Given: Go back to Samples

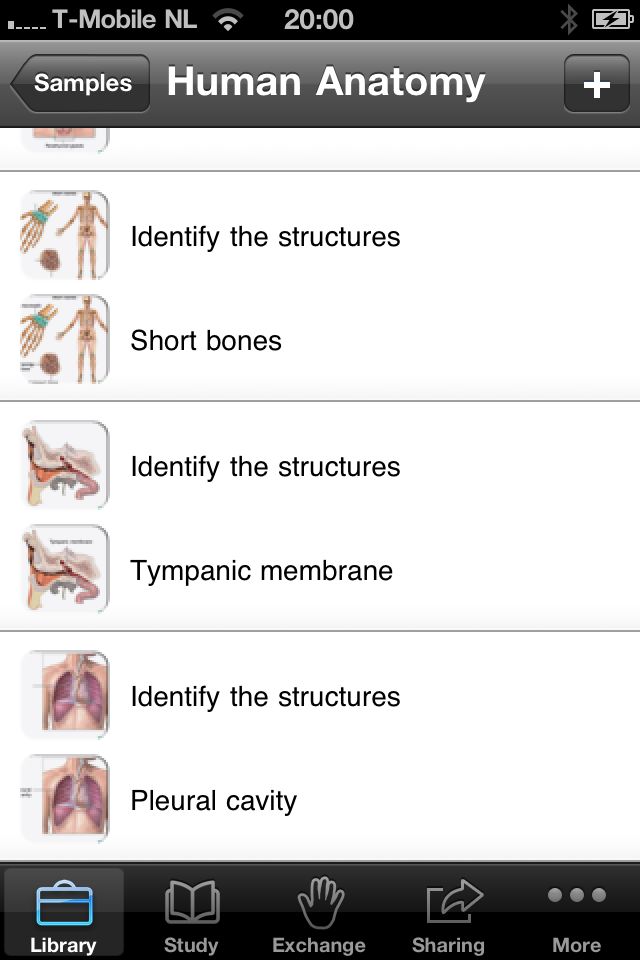Looking at the screenshot, I should coord(82,84).
